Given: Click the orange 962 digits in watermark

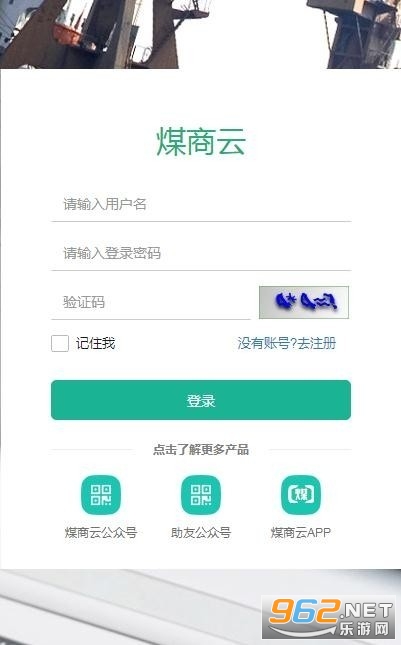Looking at the screenshot, I should point(305,611).
